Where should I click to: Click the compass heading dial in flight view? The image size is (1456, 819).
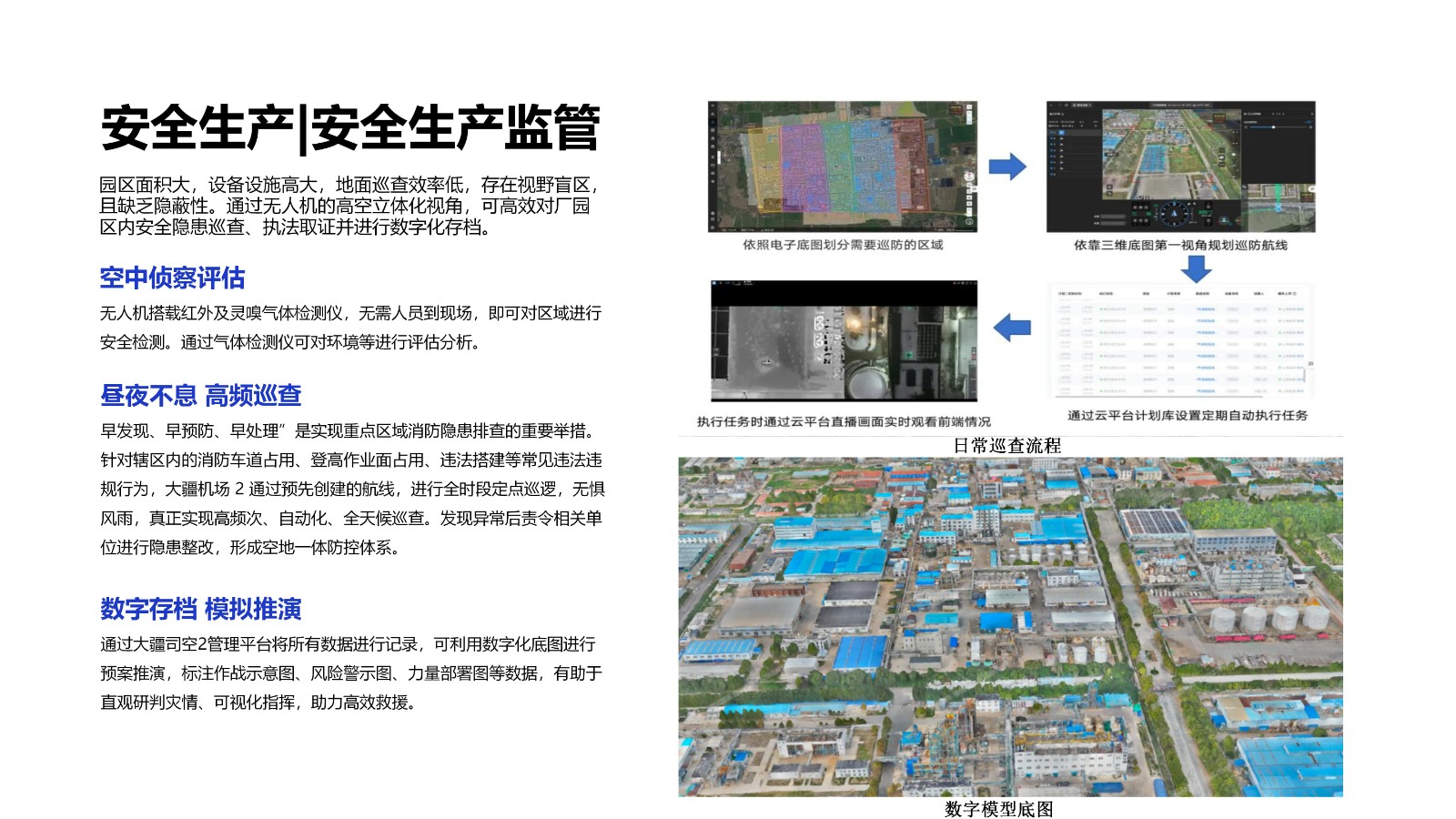pyautogui.click(x=1173, y=213)
